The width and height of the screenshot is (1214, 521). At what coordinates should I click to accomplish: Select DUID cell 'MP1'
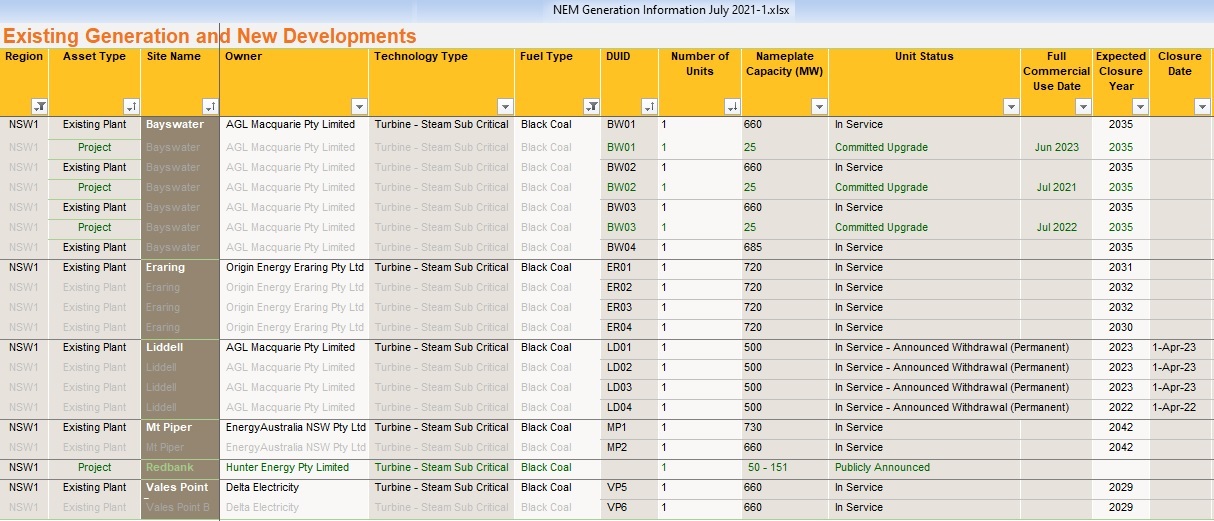click(x=630, y=427)
